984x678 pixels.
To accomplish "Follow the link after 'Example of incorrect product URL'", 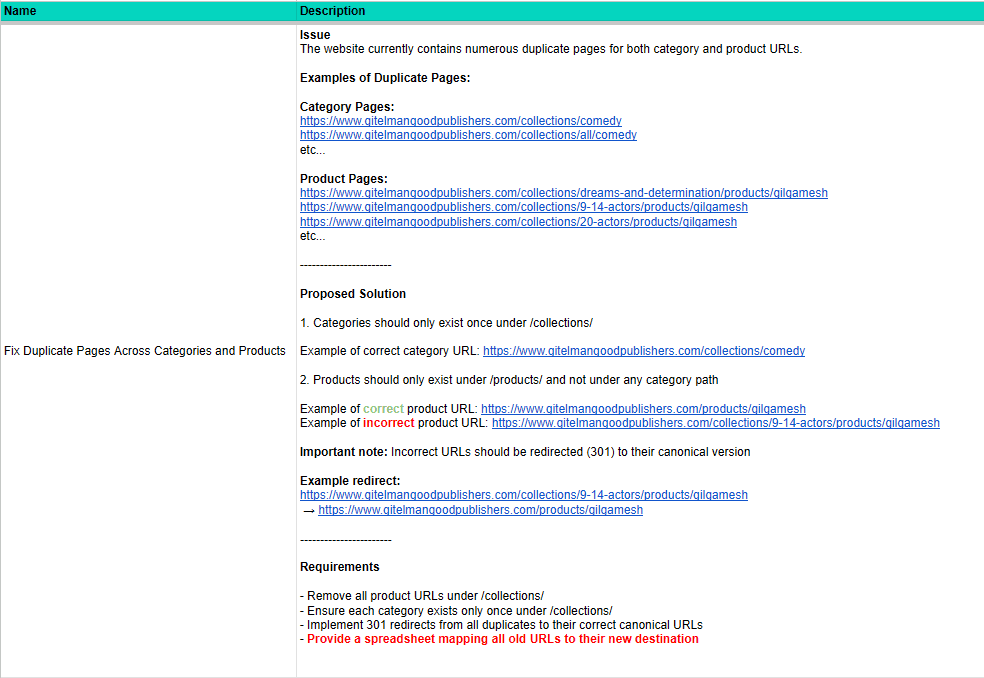I will point(716,423).
